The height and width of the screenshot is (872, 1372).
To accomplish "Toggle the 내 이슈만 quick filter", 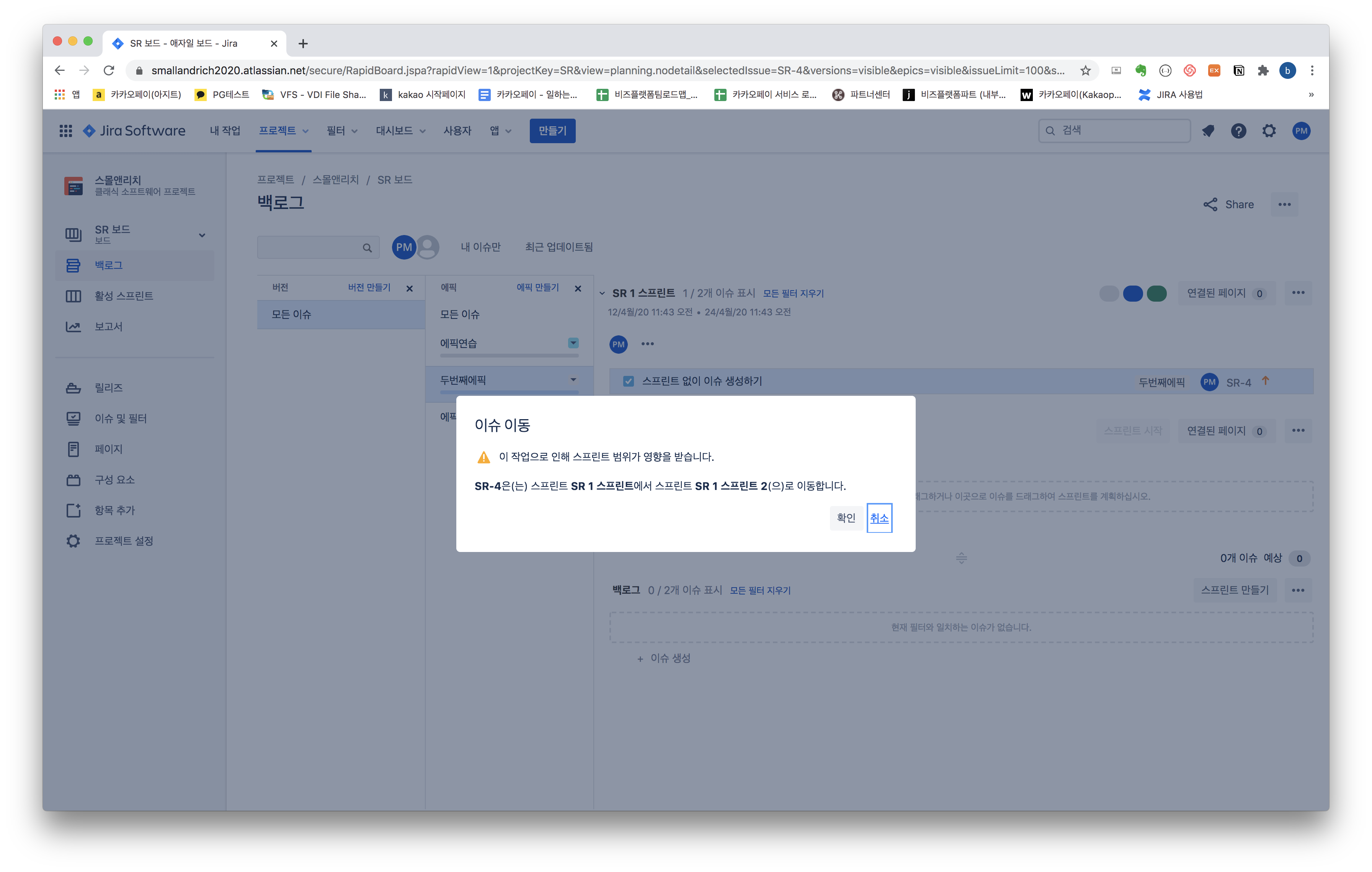I will coord(480,247).
